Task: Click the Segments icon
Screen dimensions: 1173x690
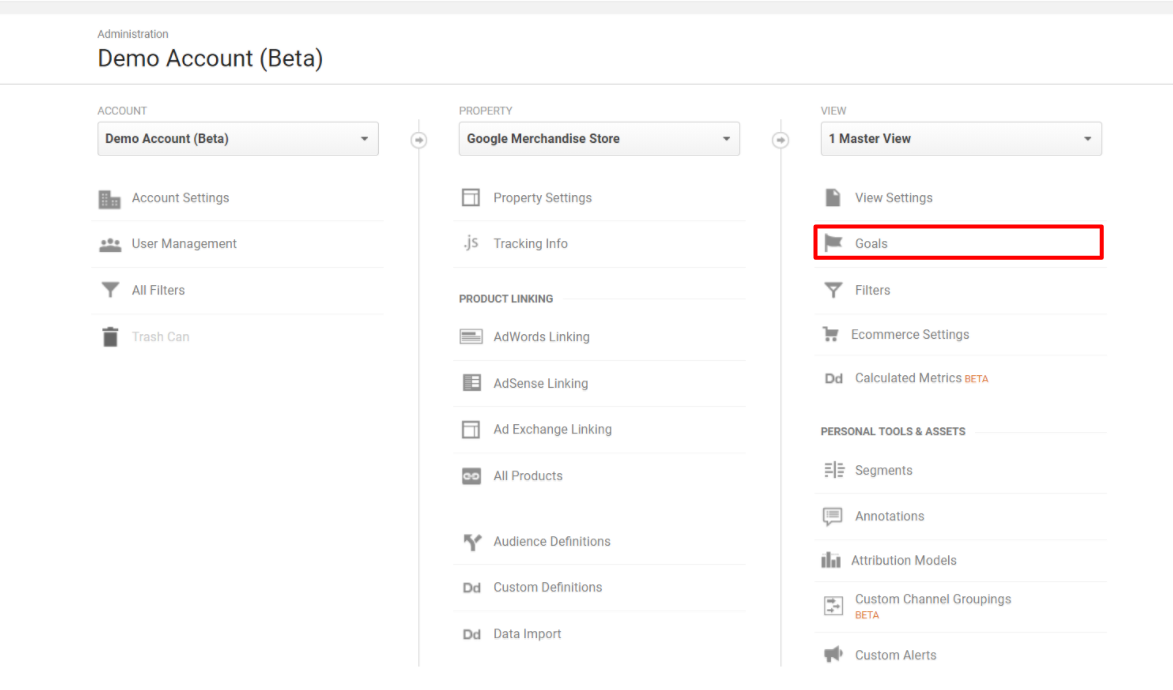Action: (833, 470)
